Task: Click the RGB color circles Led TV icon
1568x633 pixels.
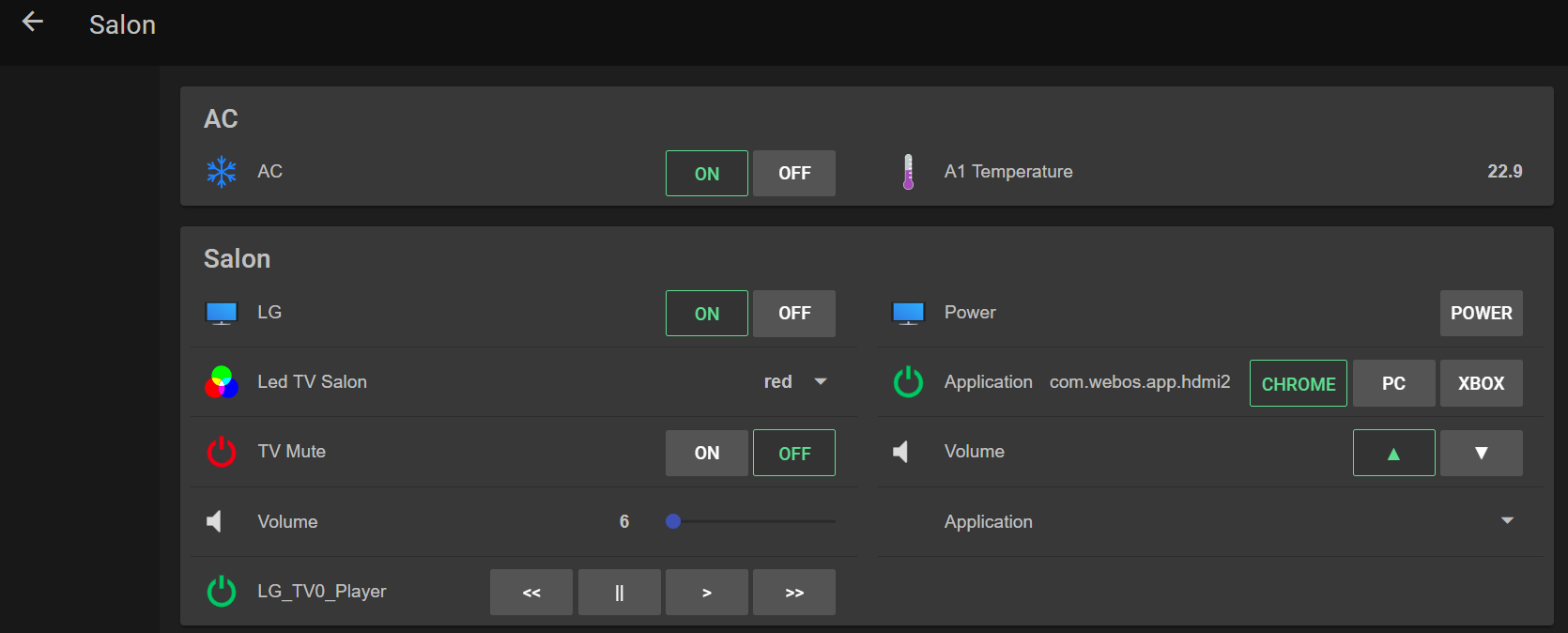Action: point(222,382)
